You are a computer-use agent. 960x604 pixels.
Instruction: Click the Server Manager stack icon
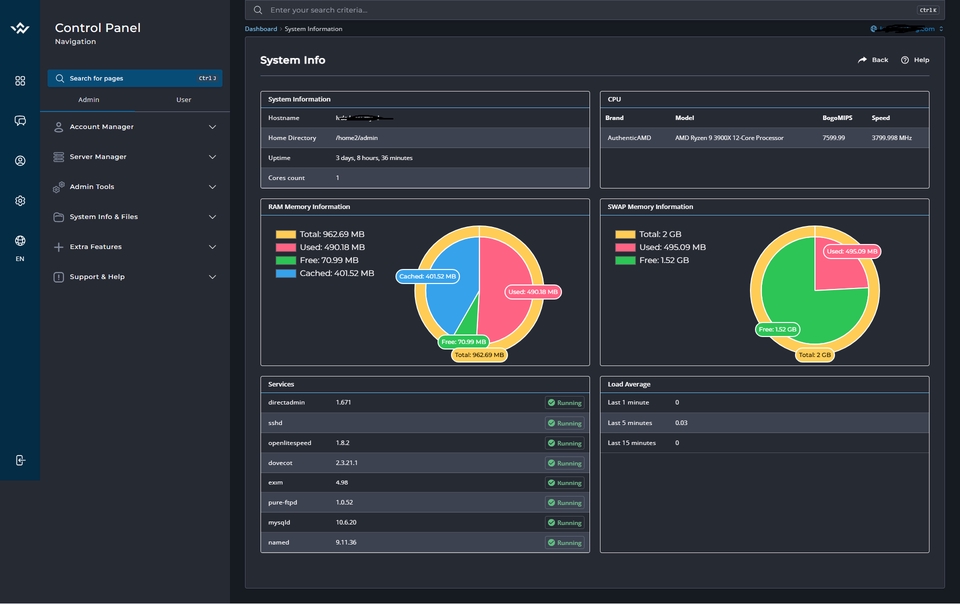(x=58, y=157)
